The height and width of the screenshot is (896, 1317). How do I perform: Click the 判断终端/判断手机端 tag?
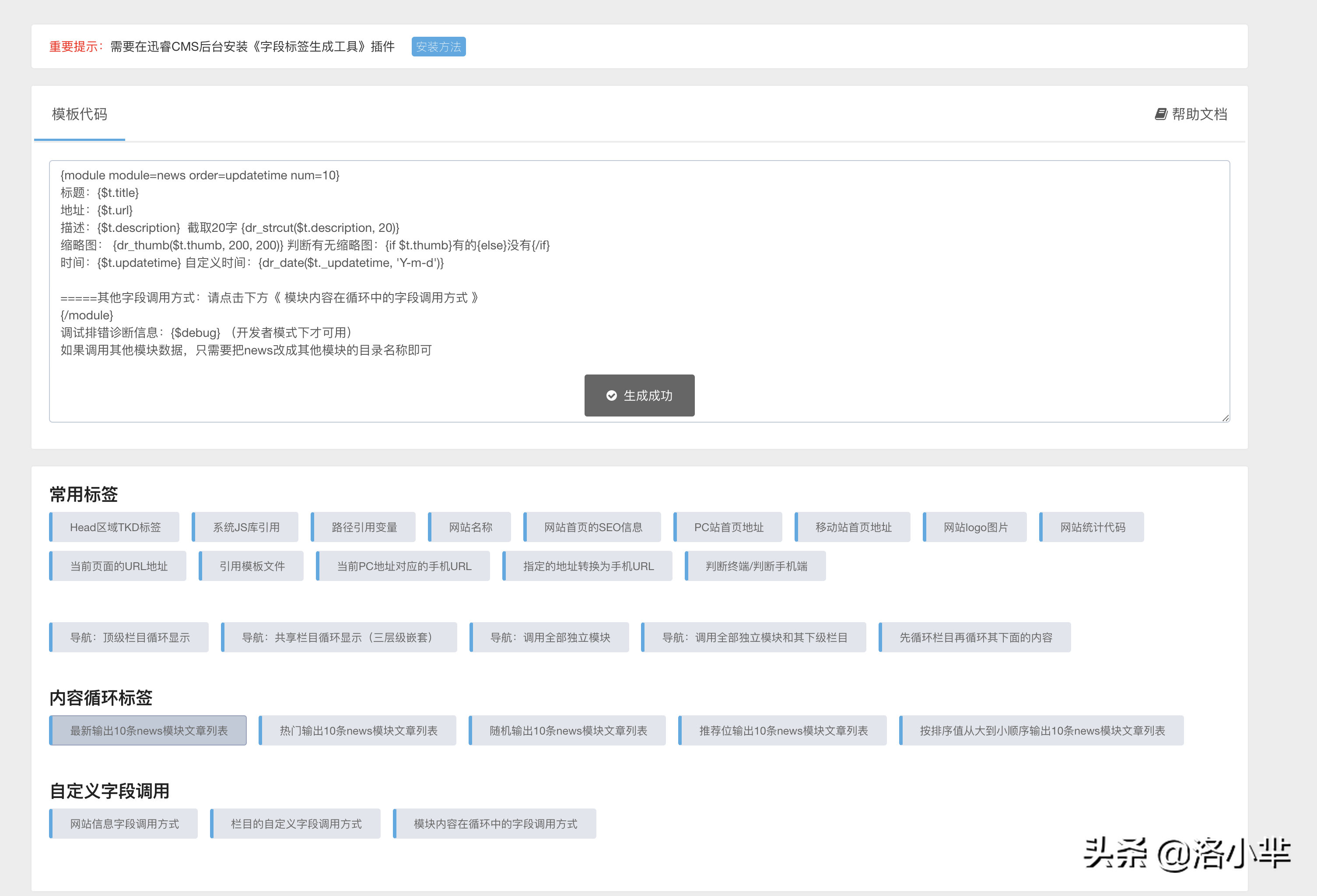coord(756,566)
